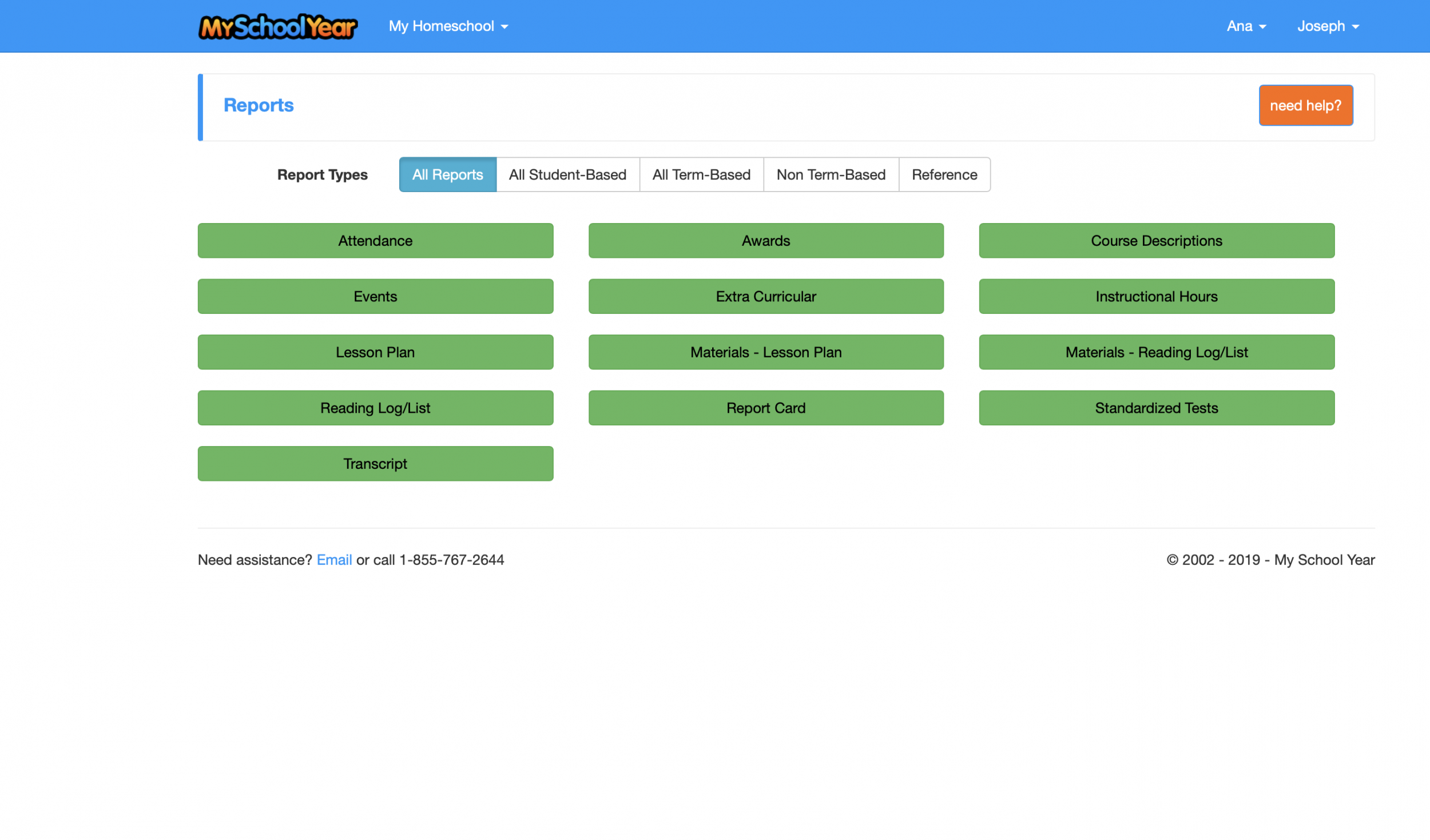This screenshot has height=840, width=1430.
Task: Click the phone number 1-855-767-2644
Action: [x=451, y=560]
